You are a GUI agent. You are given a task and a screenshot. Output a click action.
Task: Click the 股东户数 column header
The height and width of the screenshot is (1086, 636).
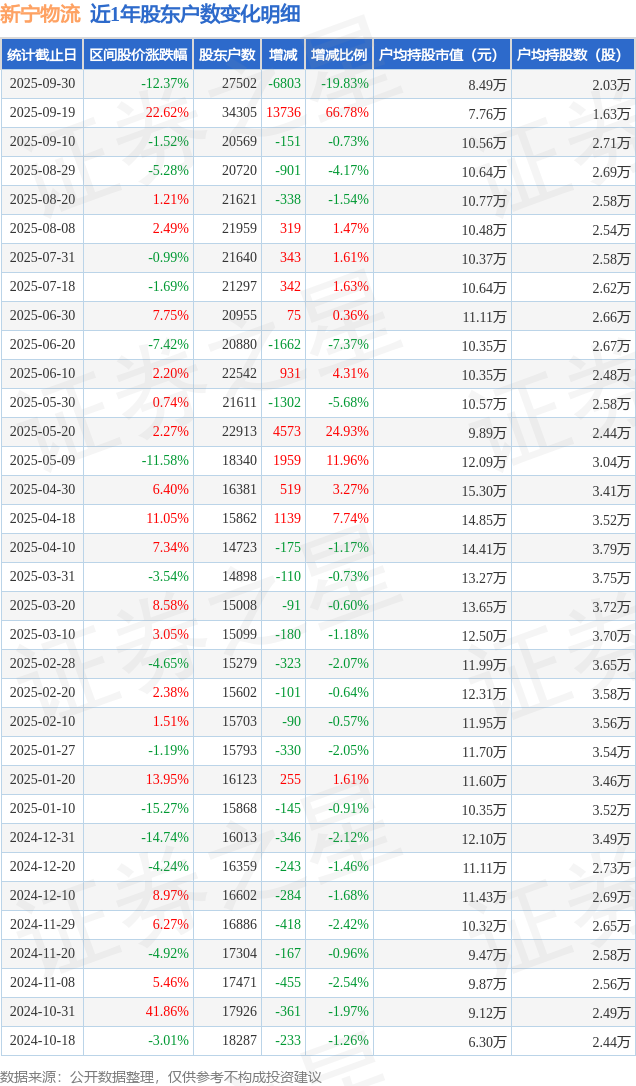227,55
